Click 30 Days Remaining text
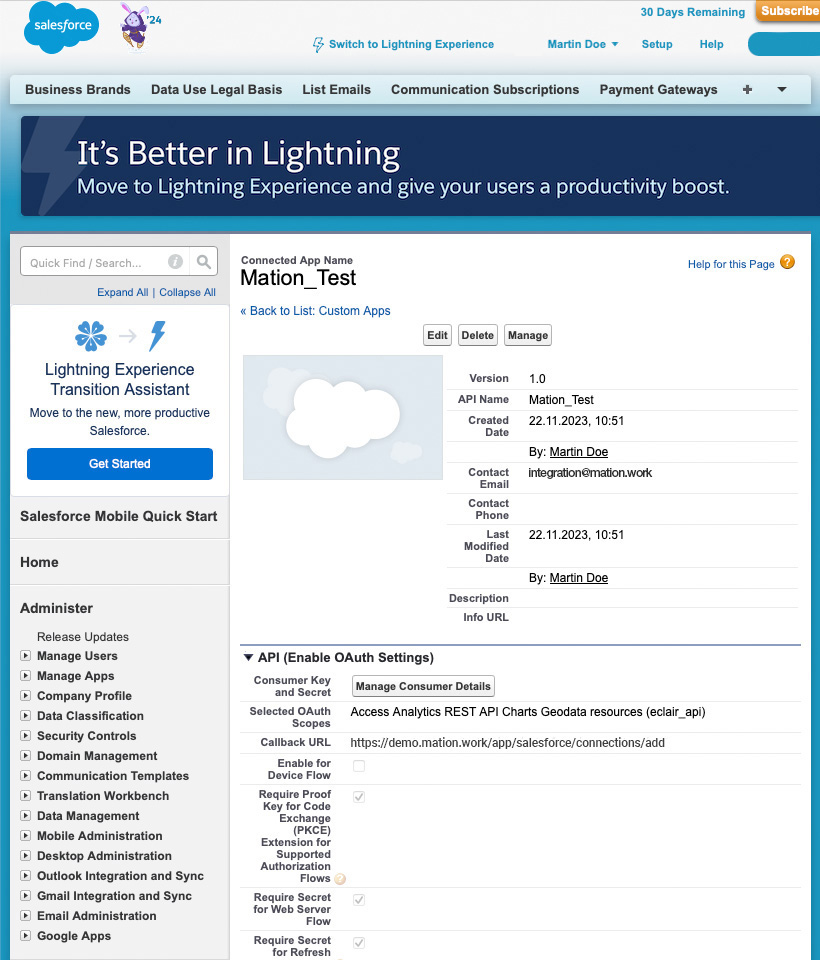The image size is (820, 960). click(693, 12)
